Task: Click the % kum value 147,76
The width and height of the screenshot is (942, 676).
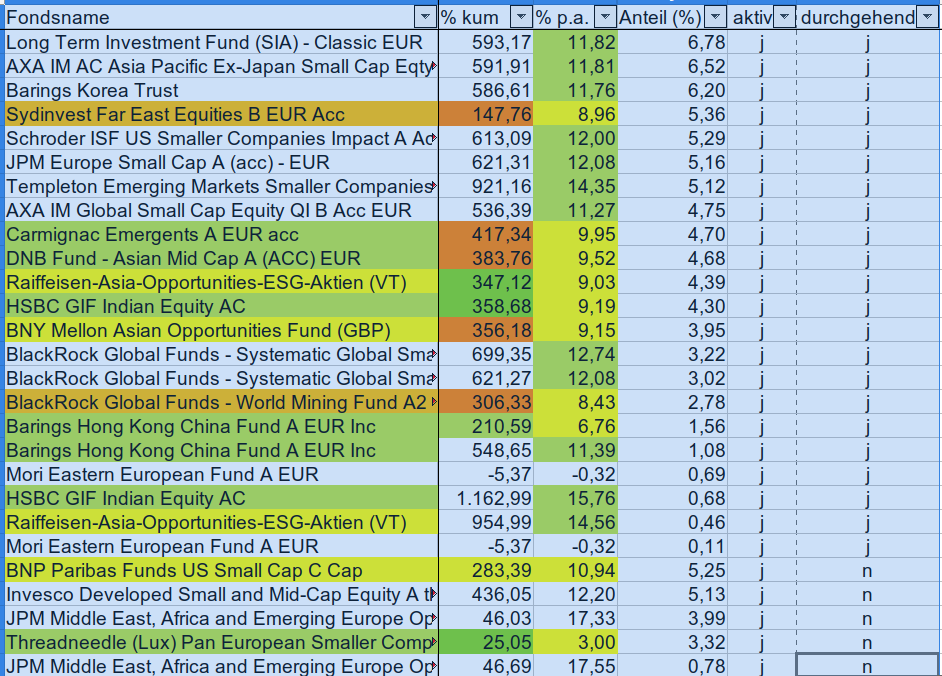Action: click(486, 114)
